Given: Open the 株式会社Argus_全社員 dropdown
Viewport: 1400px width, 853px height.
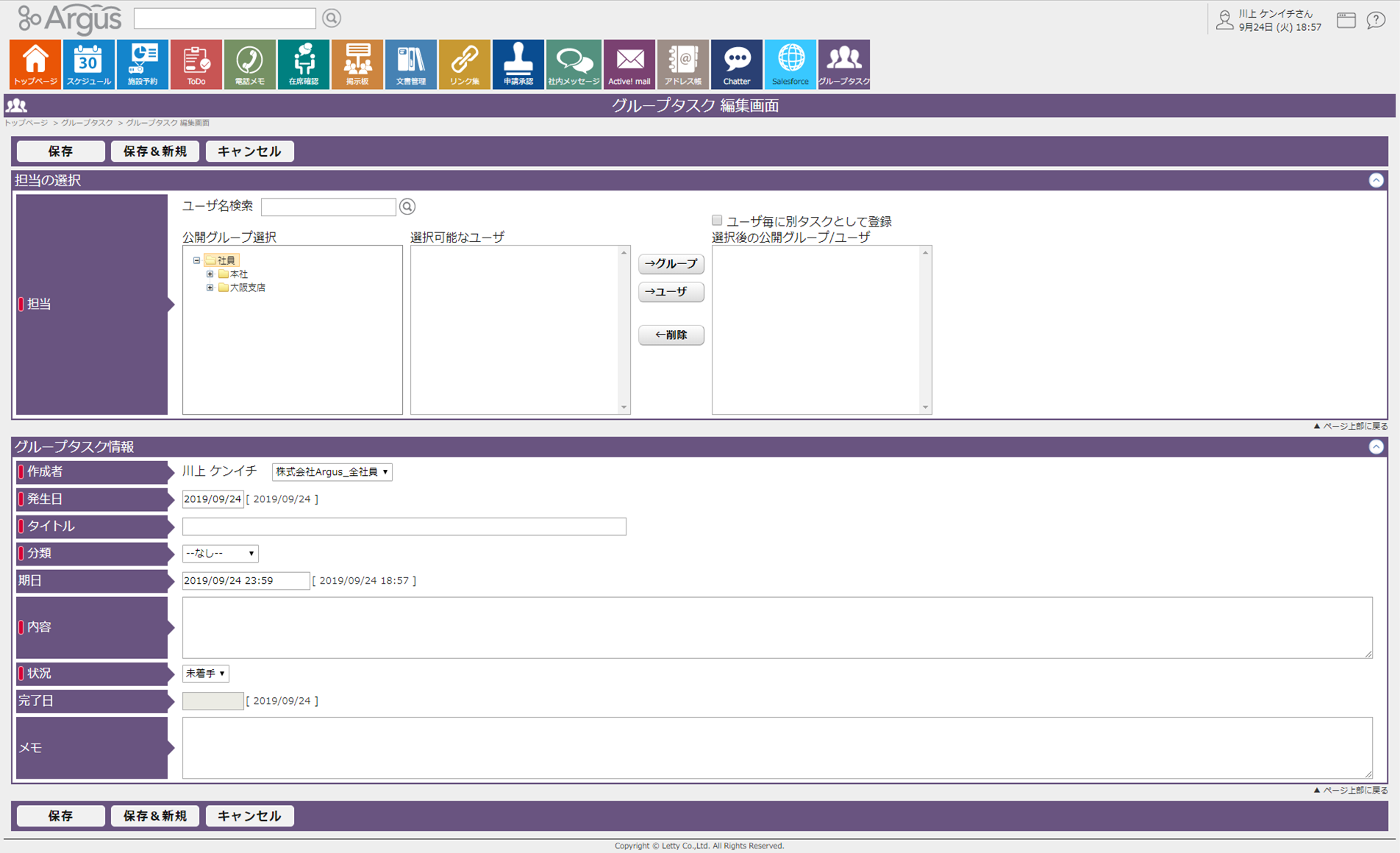Looking at the screenshot, I should coord(332,472).
